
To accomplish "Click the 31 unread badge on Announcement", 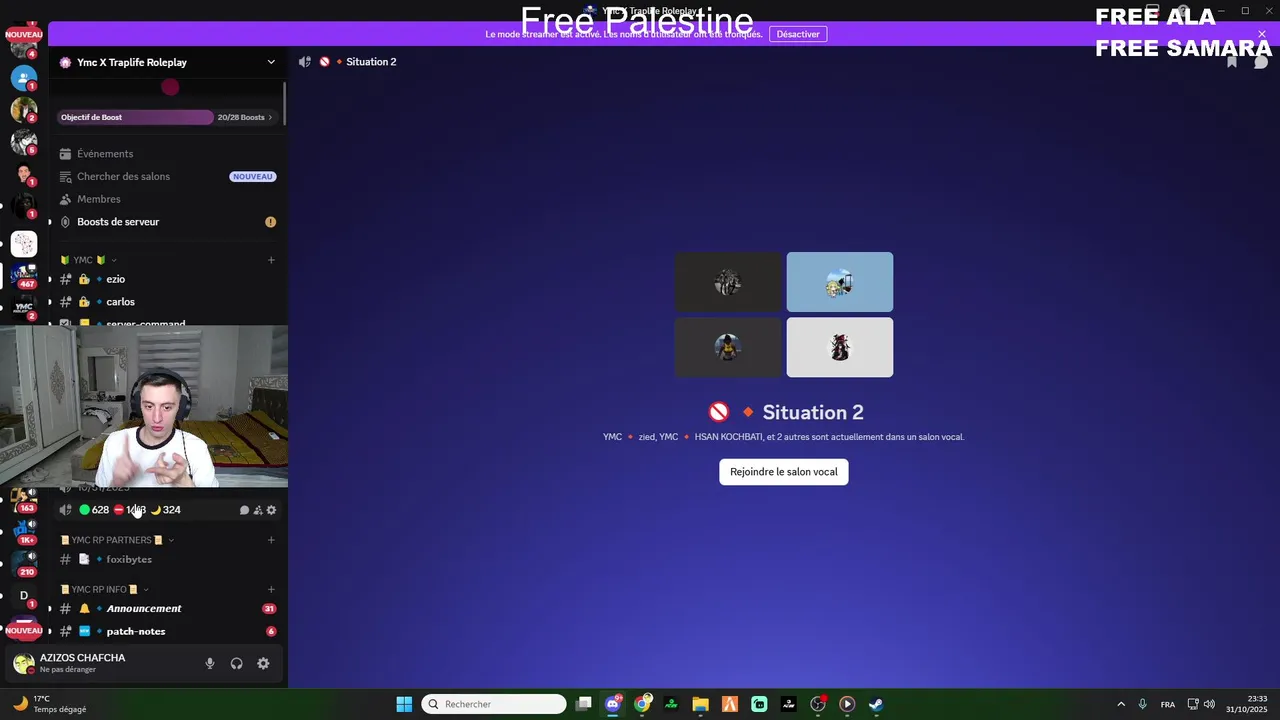I will 269,608.
